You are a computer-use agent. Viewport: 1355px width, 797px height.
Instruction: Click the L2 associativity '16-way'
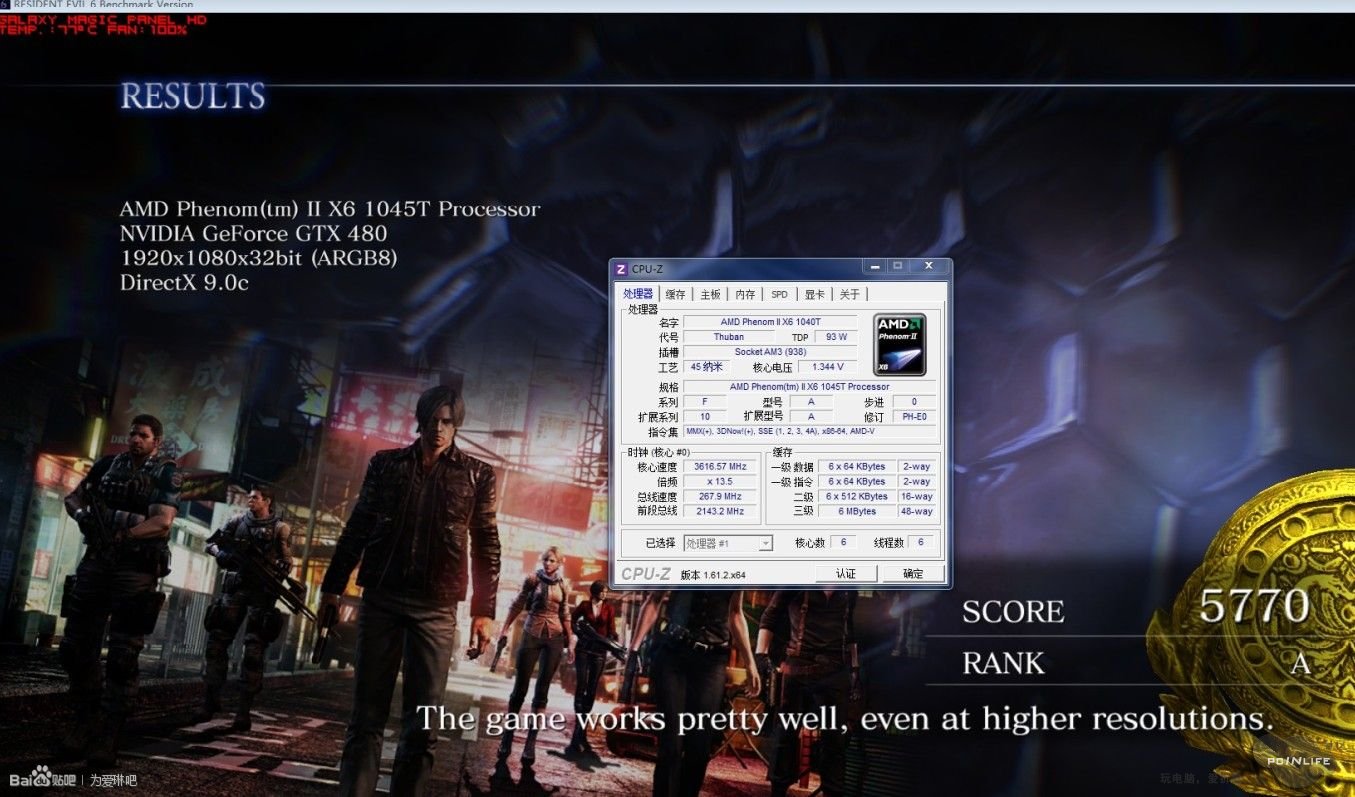(x=916, y=496)
